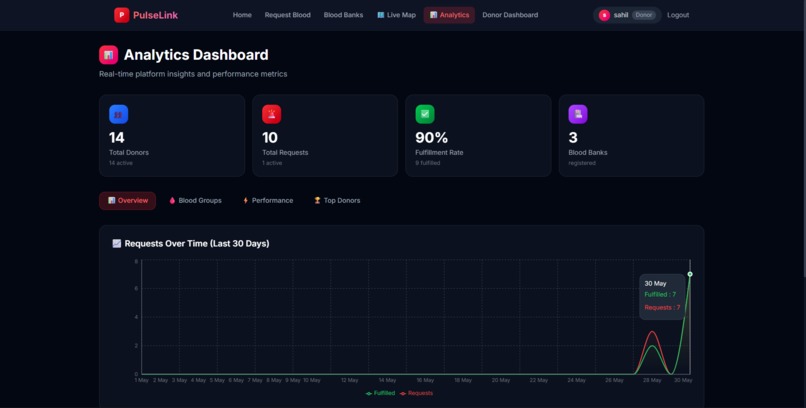This screenshot has width=806, height=408.
Task: Click the Requests Over Time chart icon
Action: coord(117,244)
